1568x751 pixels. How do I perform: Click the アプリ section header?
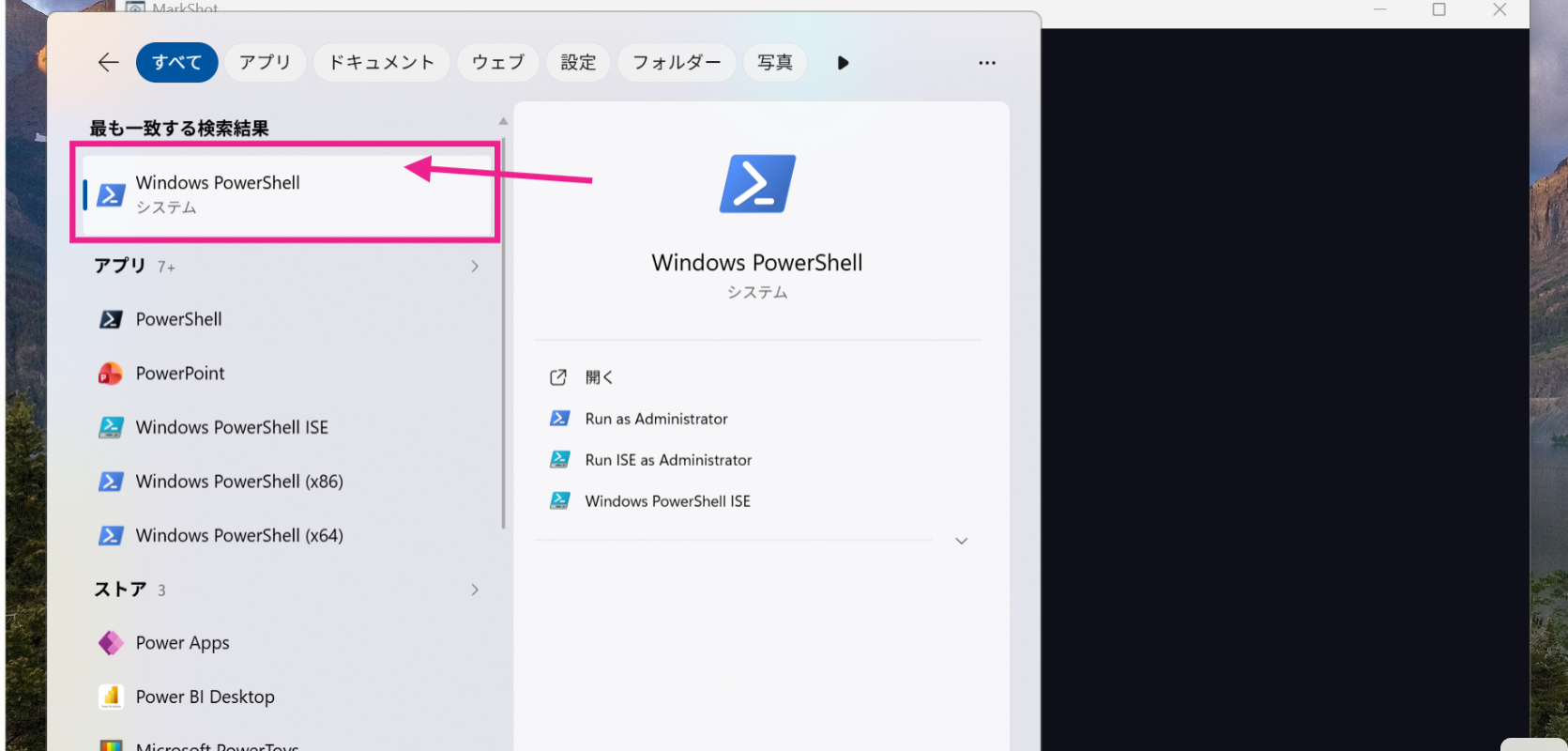120,266
